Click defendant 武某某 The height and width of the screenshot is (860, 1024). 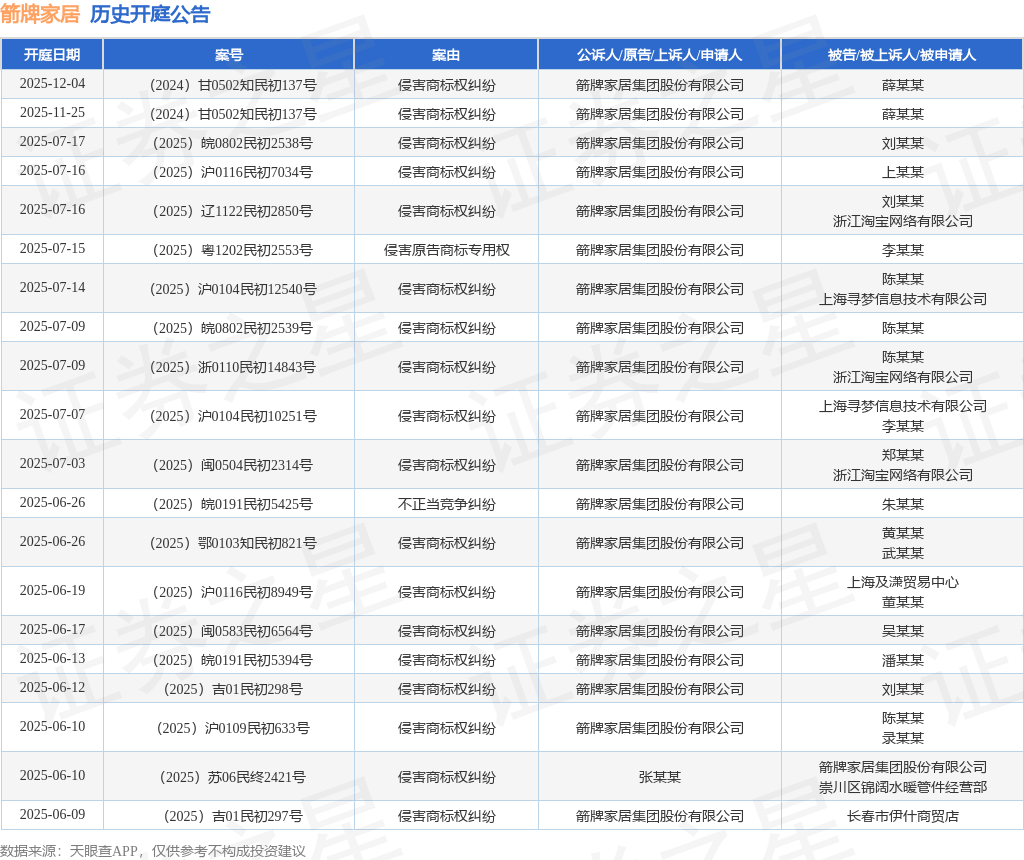pyautogui.click(x=903, y=553)
